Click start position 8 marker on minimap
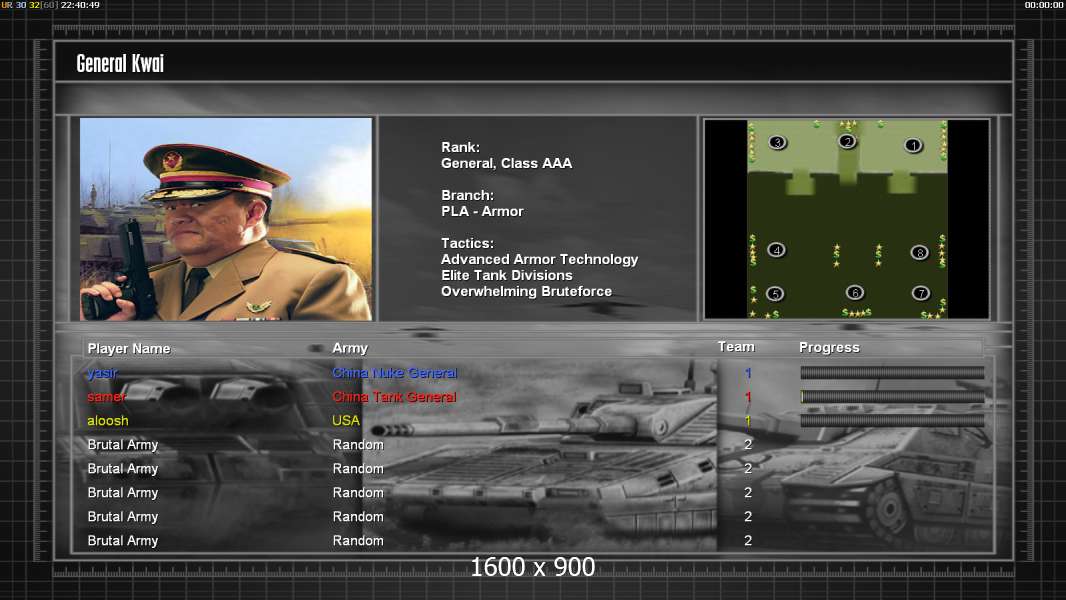 (919, 253)
